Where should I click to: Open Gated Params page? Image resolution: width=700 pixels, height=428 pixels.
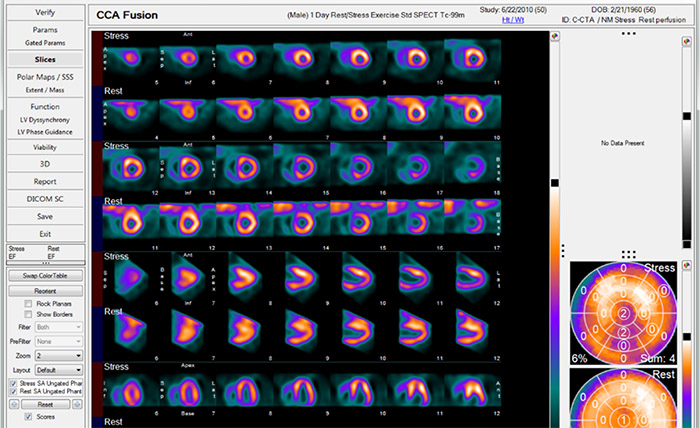(46, 43)
